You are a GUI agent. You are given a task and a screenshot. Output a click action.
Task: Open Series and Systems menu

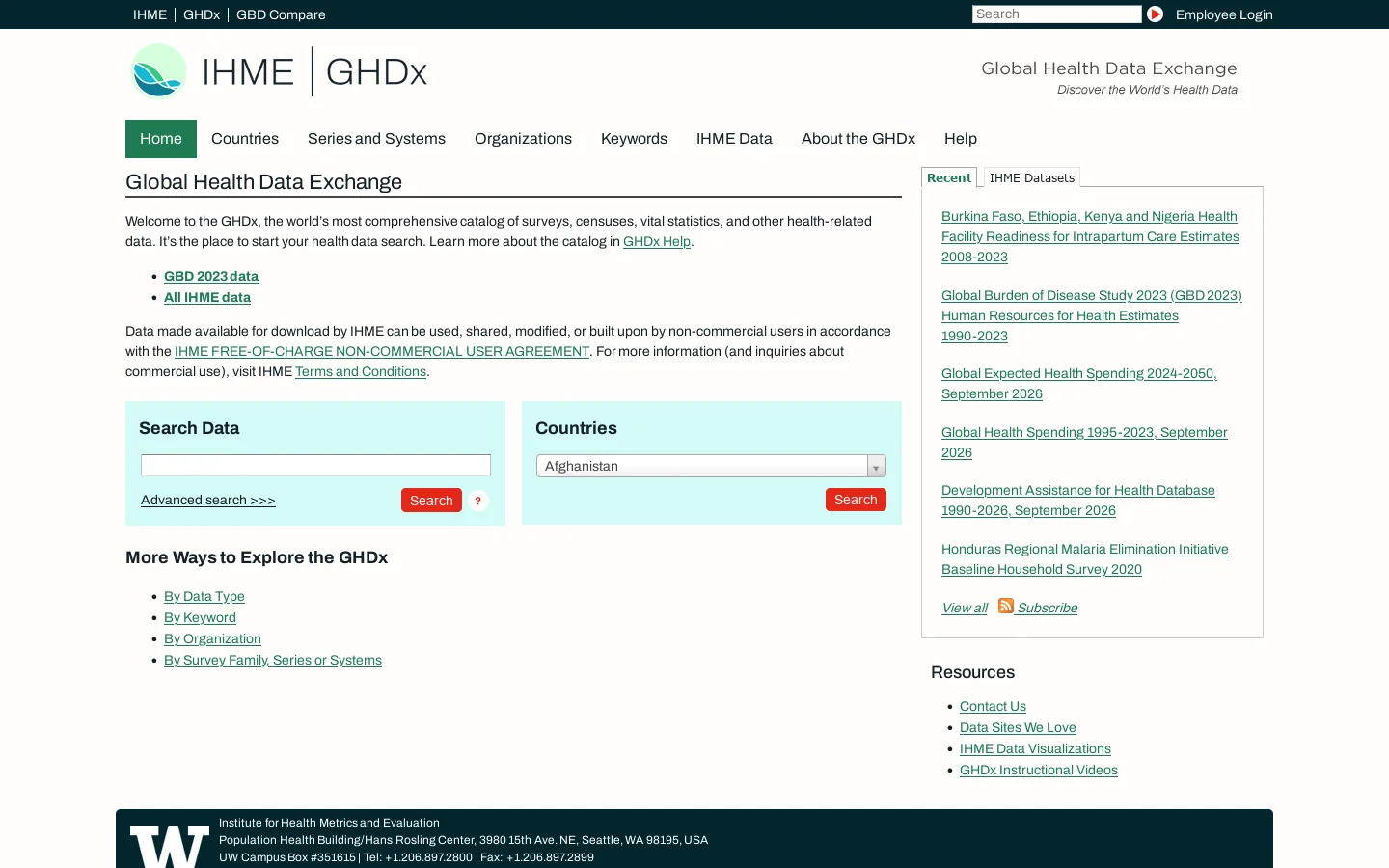[376, 139]
